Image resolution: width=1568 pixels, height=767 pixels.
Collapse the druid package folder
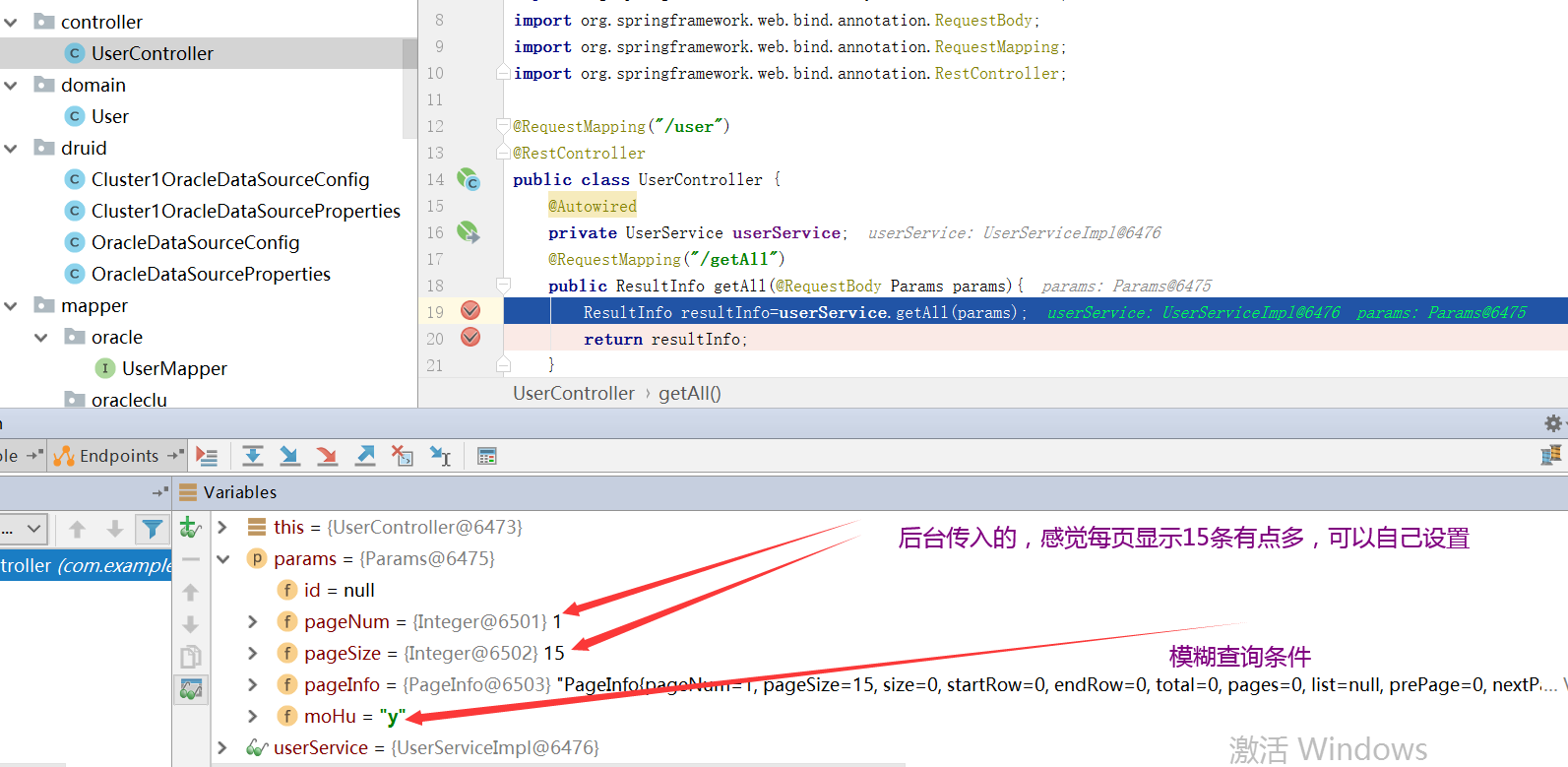(x=11, y=148)
